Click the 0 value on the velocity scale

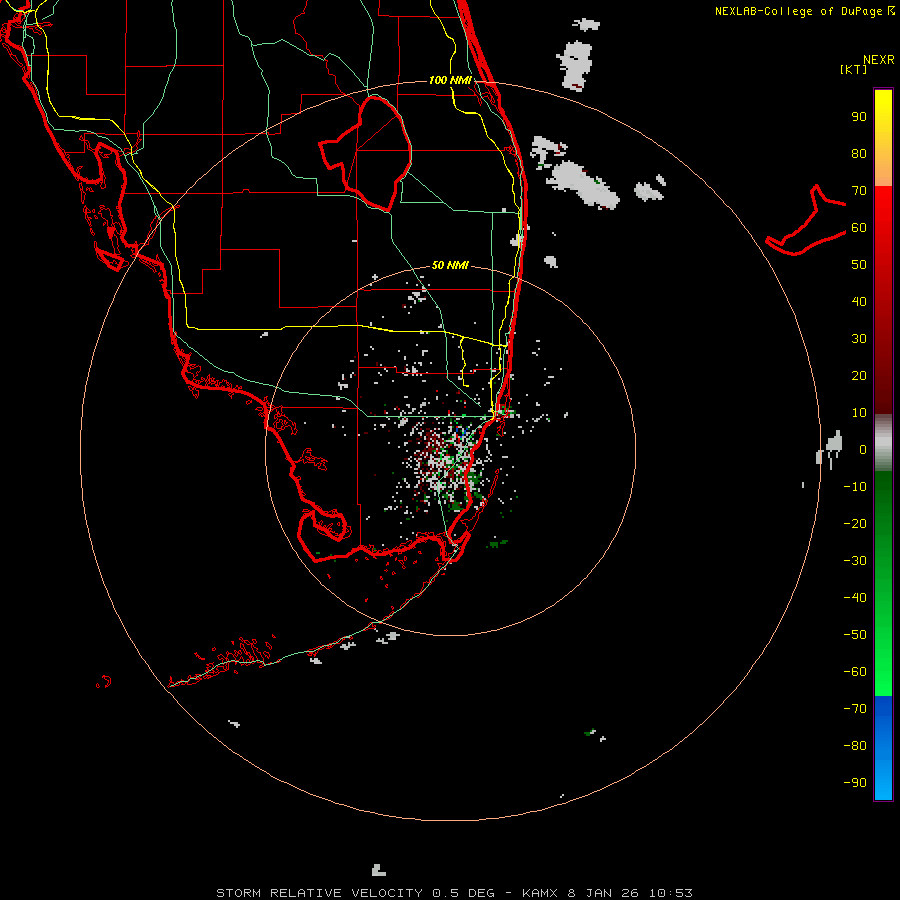tap(863, 449)
